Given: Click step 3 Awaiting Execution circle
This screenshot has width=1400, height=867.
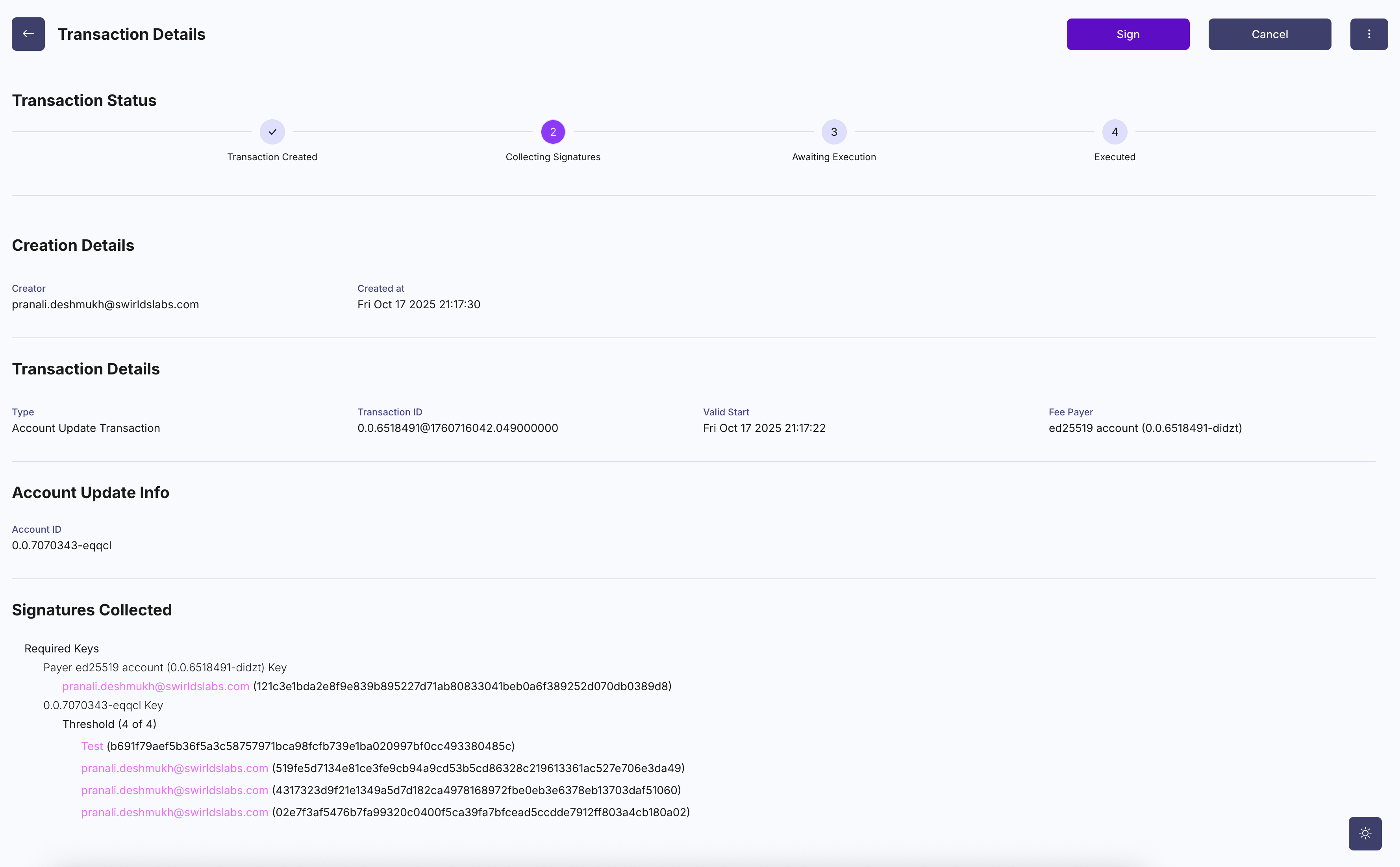Looking at the screenshot, I should point(833,132).
